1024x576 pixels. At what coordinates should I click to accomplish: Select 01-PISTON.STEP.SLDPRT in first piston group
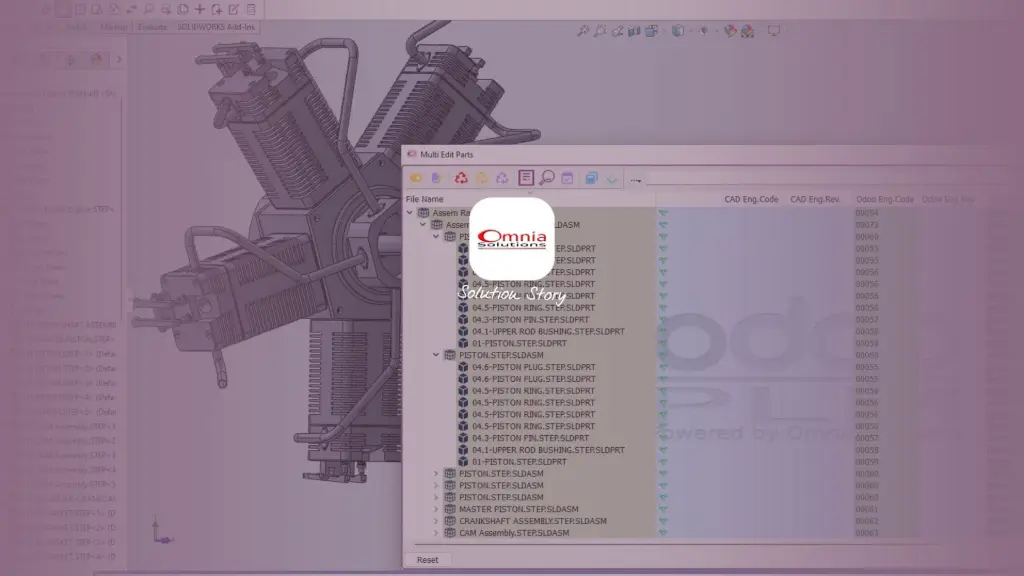[519, 344]
